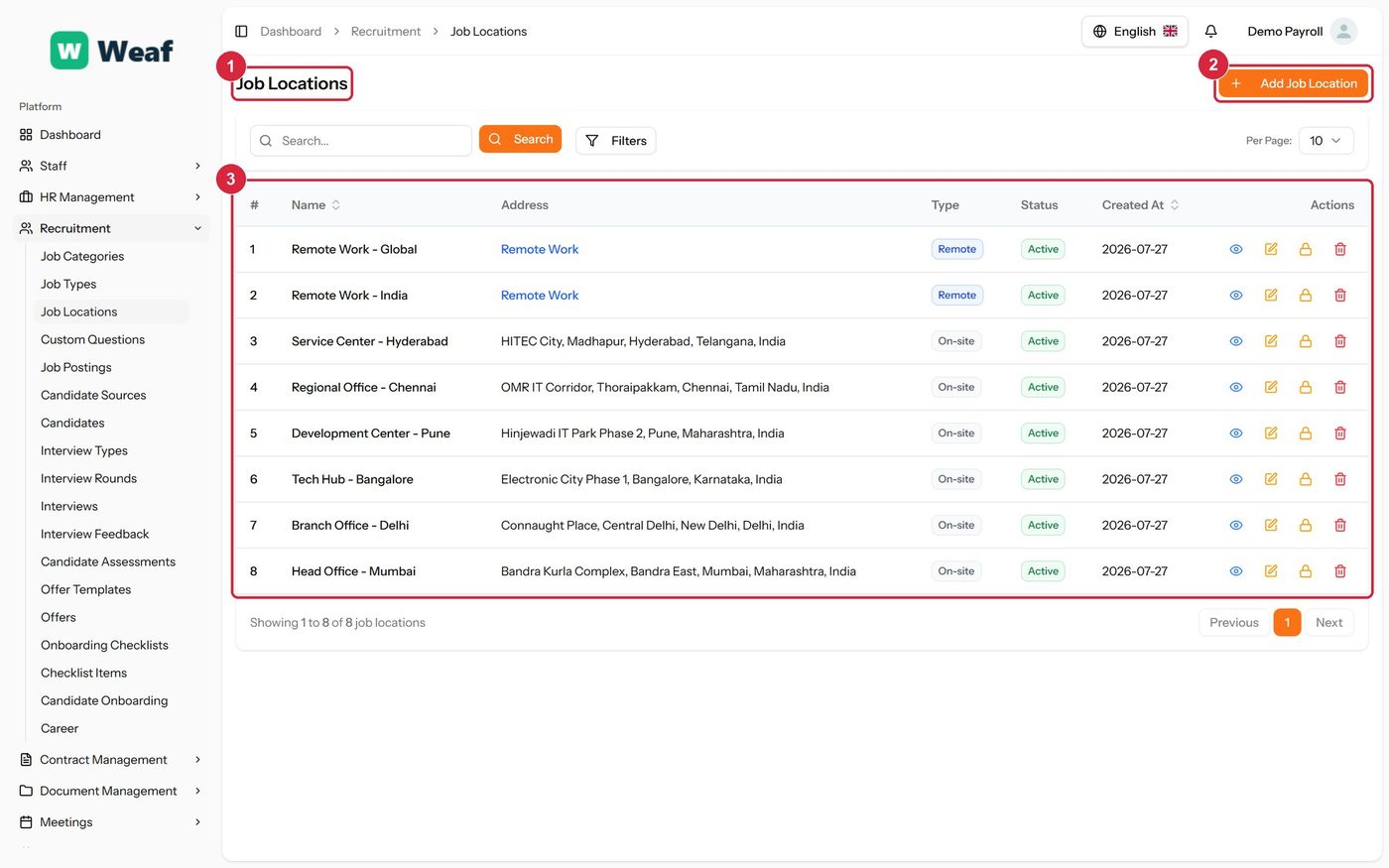Delete Service Center - Hyderabad location
The height and width of the screenshot is (868, 1389).
click(x=1340, y=341)
